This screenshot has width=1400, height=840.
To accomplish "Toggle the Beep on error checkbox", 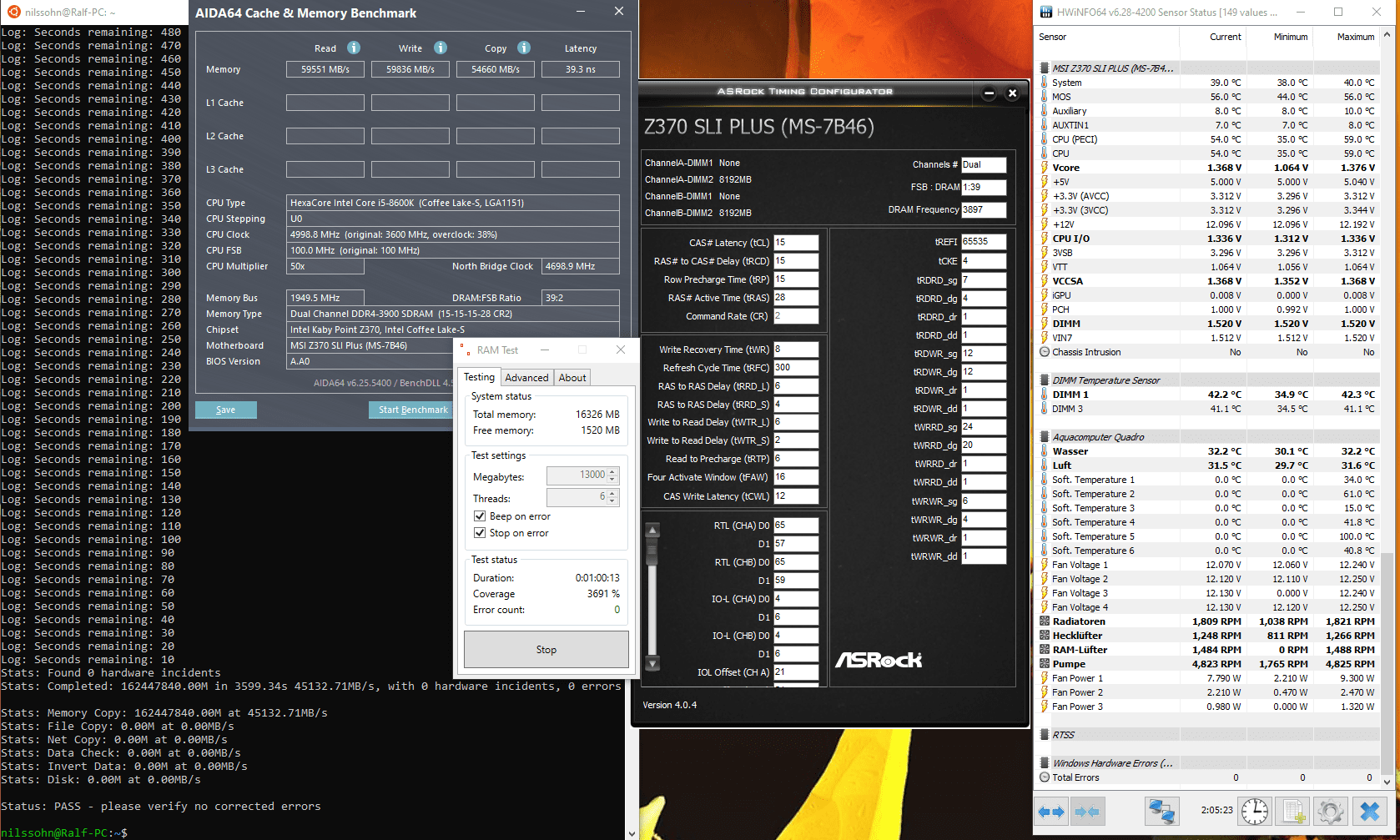I will 480,516.
